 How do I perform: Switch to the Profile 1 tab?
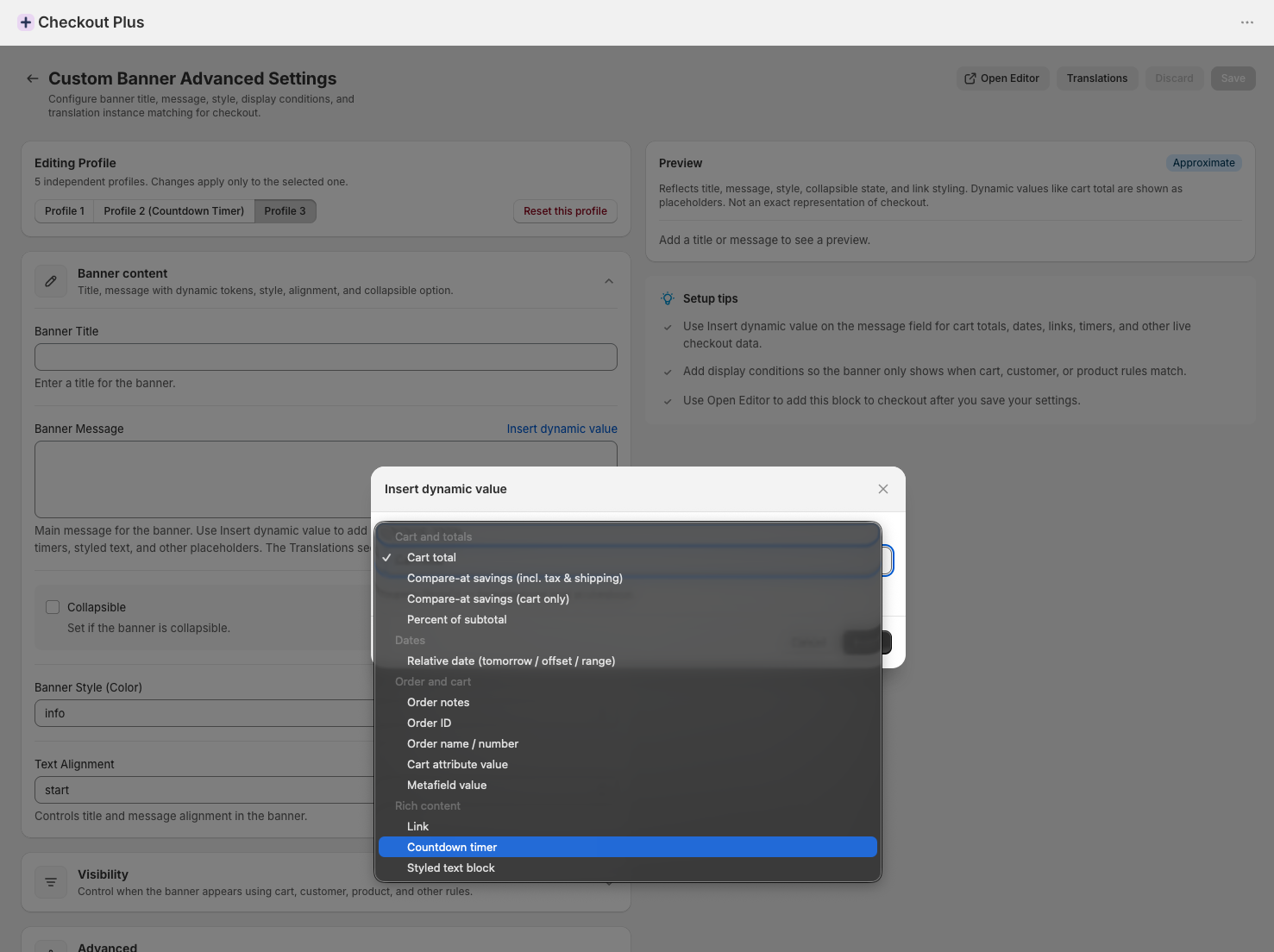(x=65, y=211)
